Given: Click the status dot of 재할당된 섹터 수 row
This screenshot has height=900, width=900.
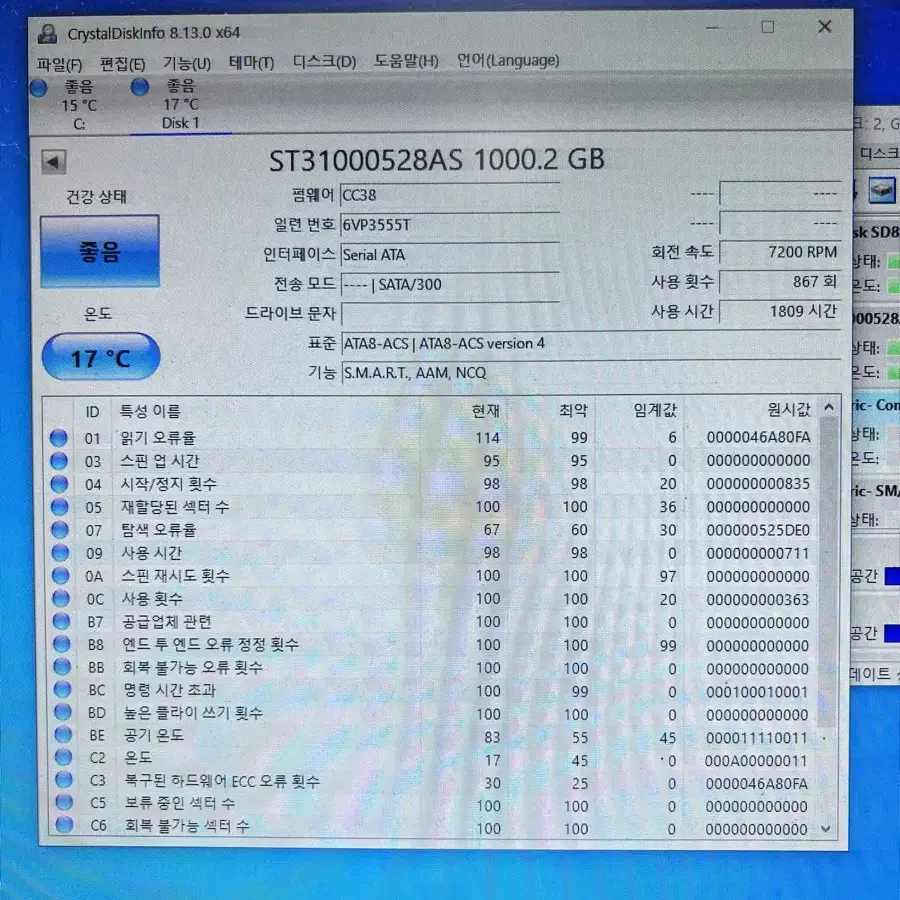Looking at the screenshot, I should [x=60, y=507].
